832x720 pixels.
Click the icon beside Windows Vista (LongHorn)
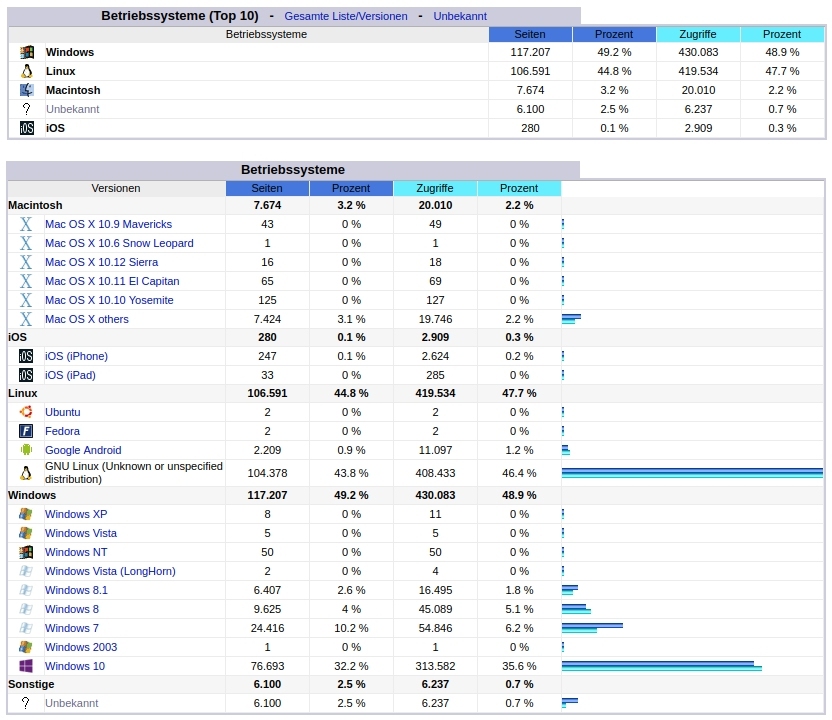(25, 571)
